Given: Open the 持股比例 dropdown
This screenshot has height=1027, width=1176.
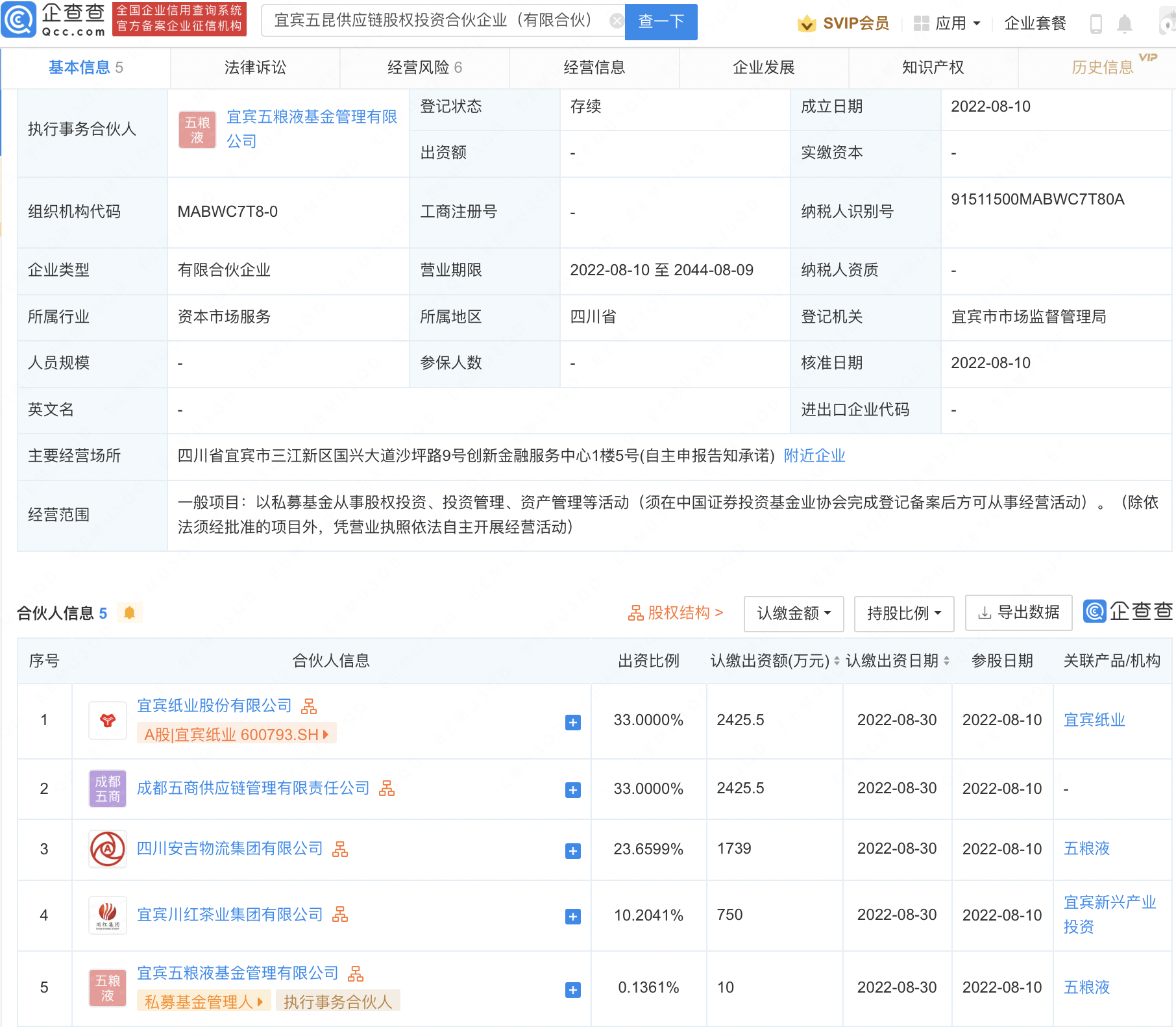Looking at the screenshot, I should pos(904,613).
